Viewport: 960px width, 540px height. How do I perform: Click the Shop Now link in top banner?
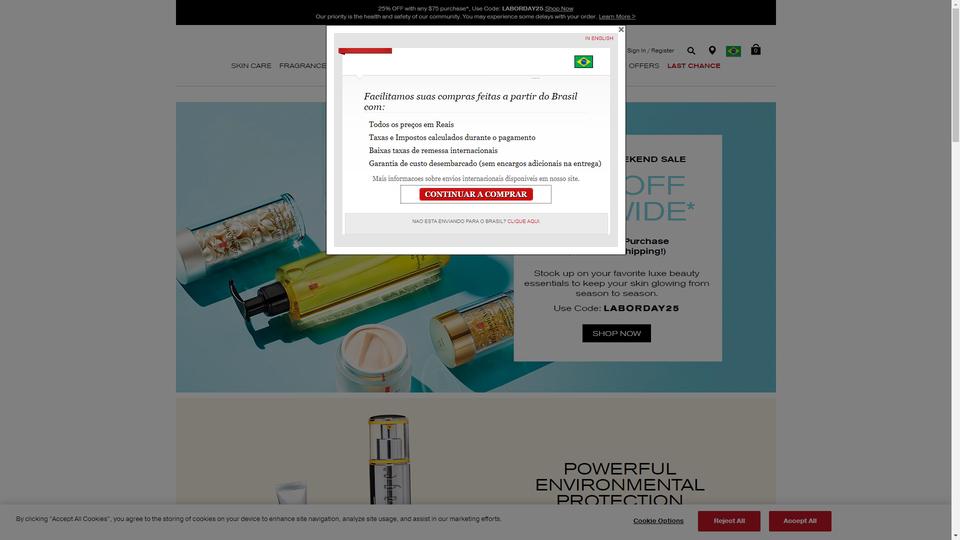[x=559, y=9]
